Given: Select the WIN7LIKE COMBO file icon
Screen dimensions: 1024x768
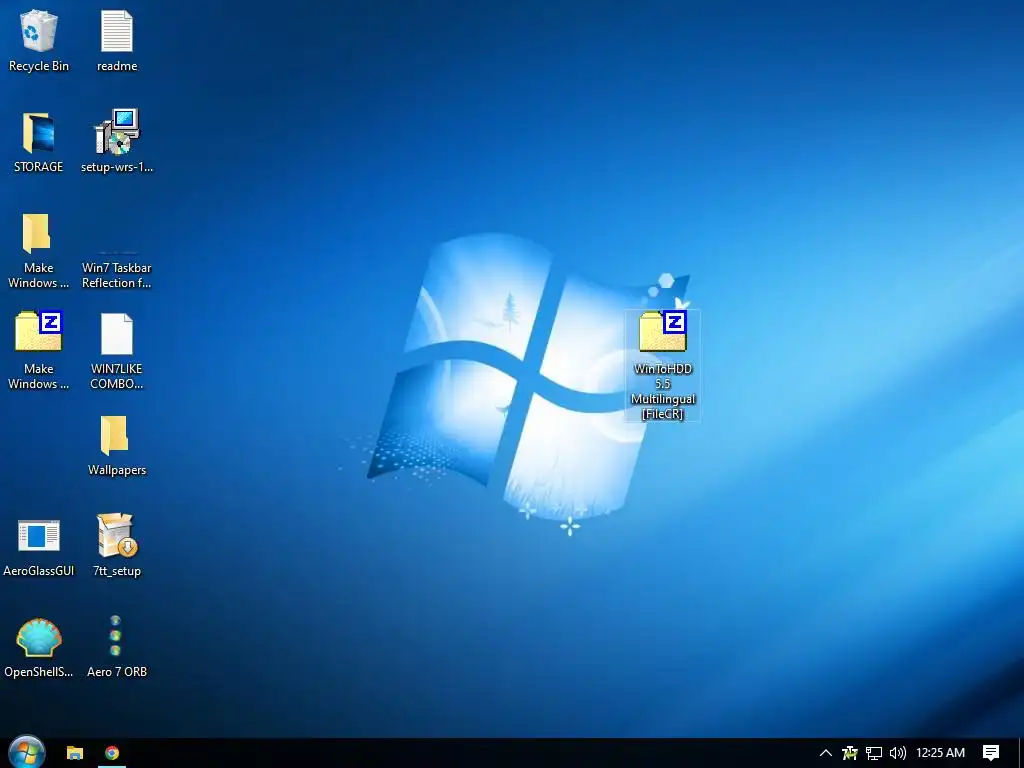Looking at the screenshot, I should click(x=117, y=334).
